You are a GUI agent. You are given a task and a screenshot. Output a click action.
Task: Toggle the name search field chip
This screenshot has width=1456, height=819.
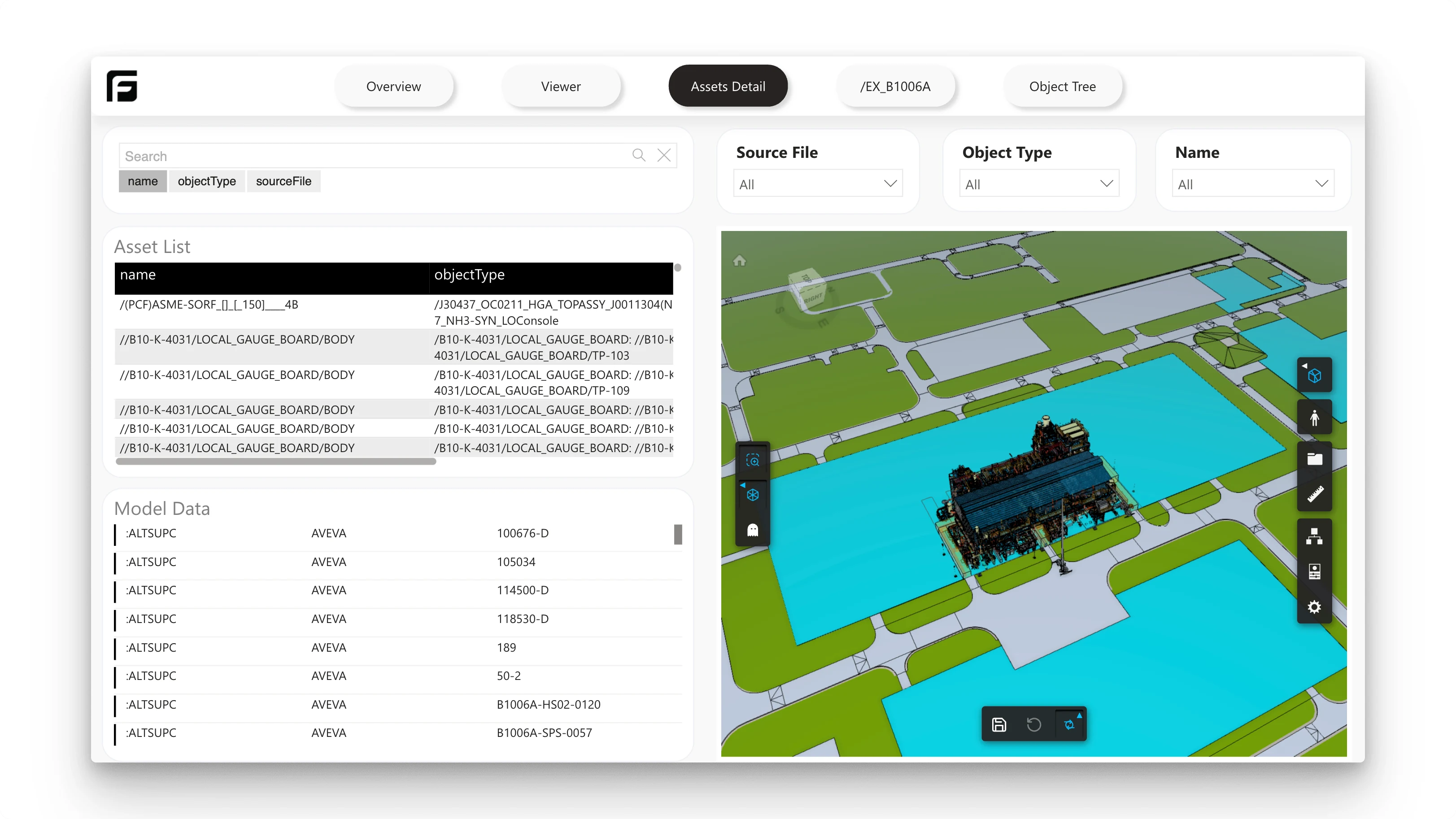143,182
